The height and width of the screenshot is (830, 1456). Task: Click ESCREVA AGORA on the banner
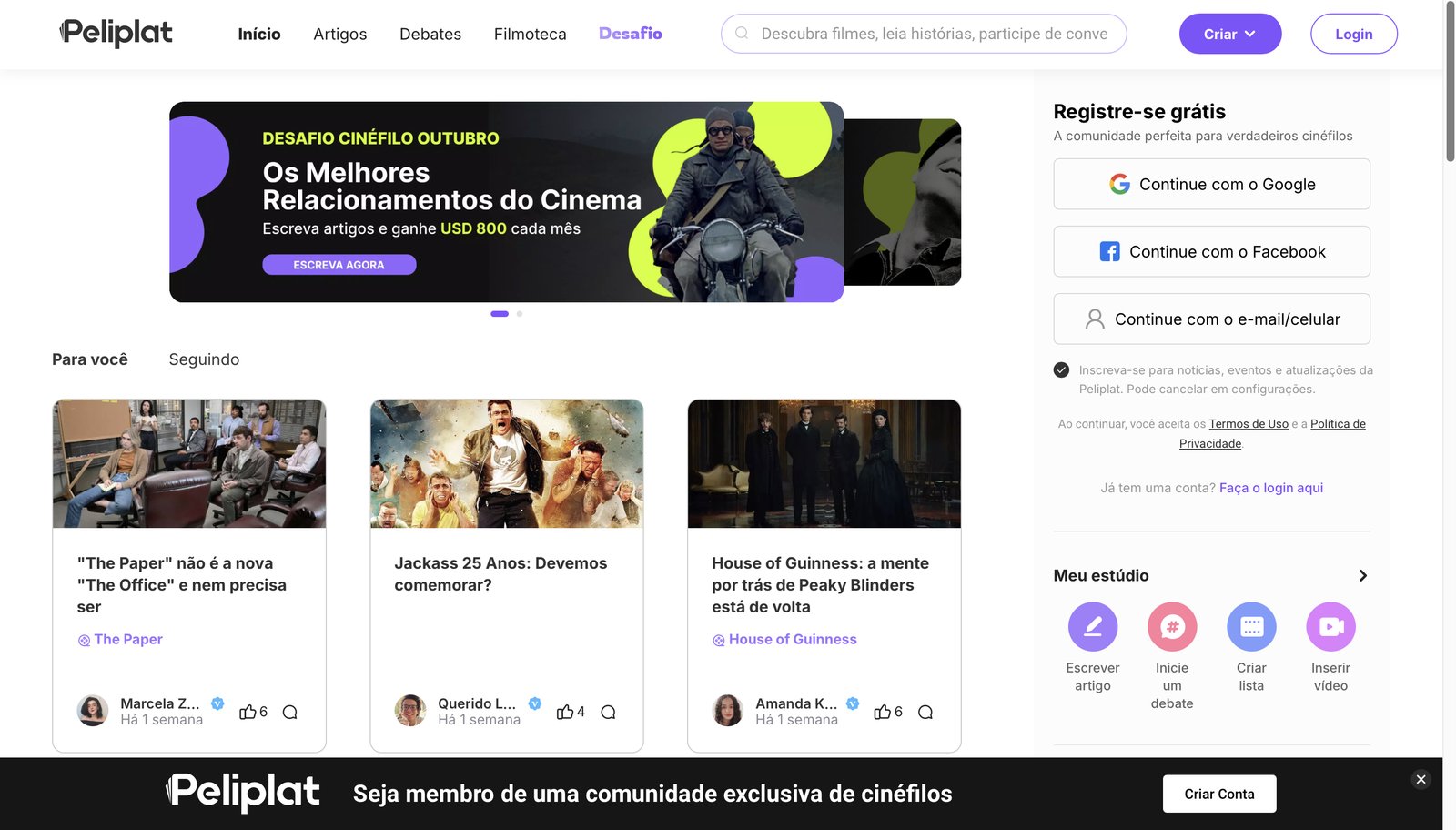point(339,265)
